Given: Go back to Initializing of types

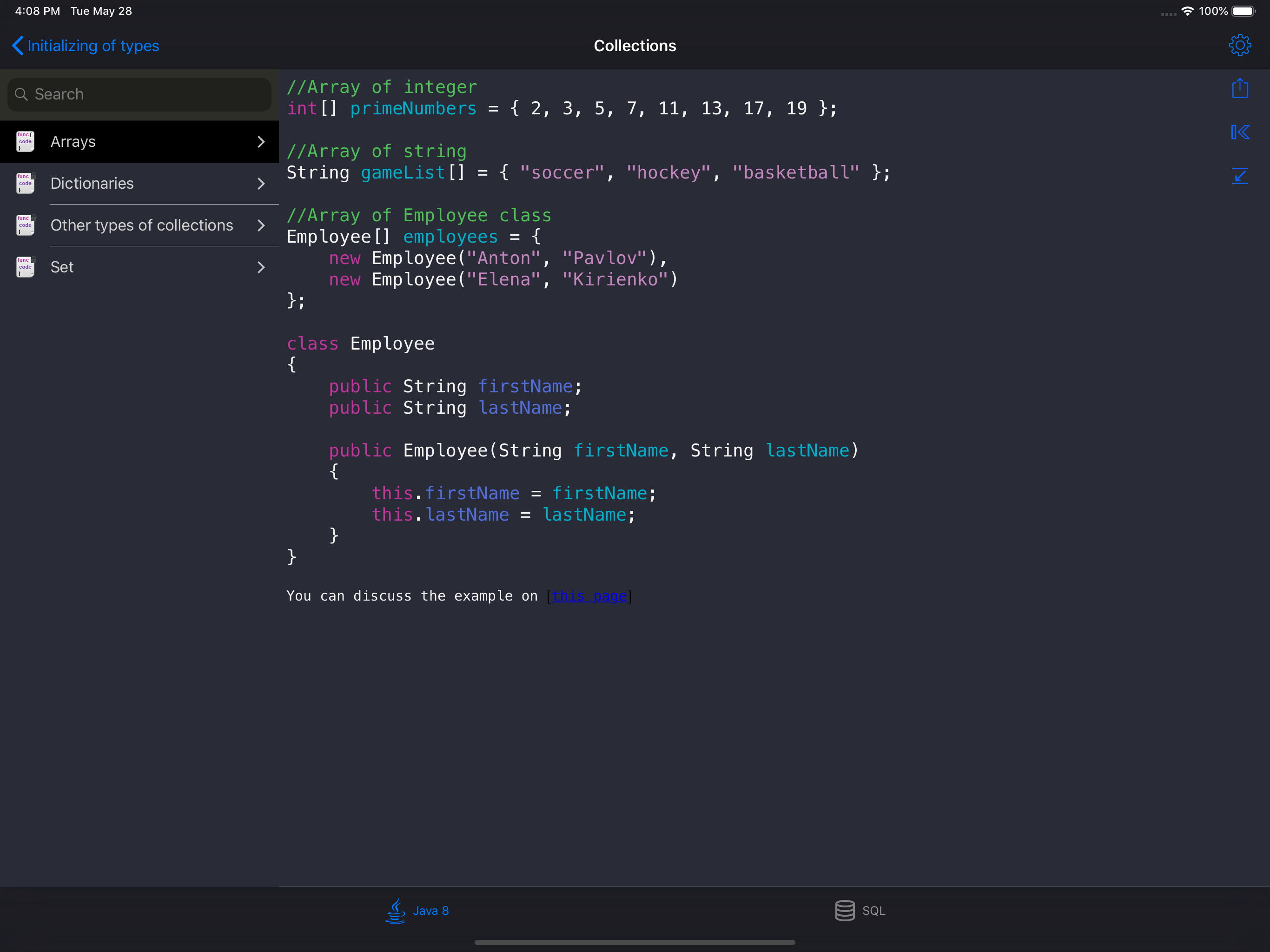Looking at the screenshot, I should [86, 46].
